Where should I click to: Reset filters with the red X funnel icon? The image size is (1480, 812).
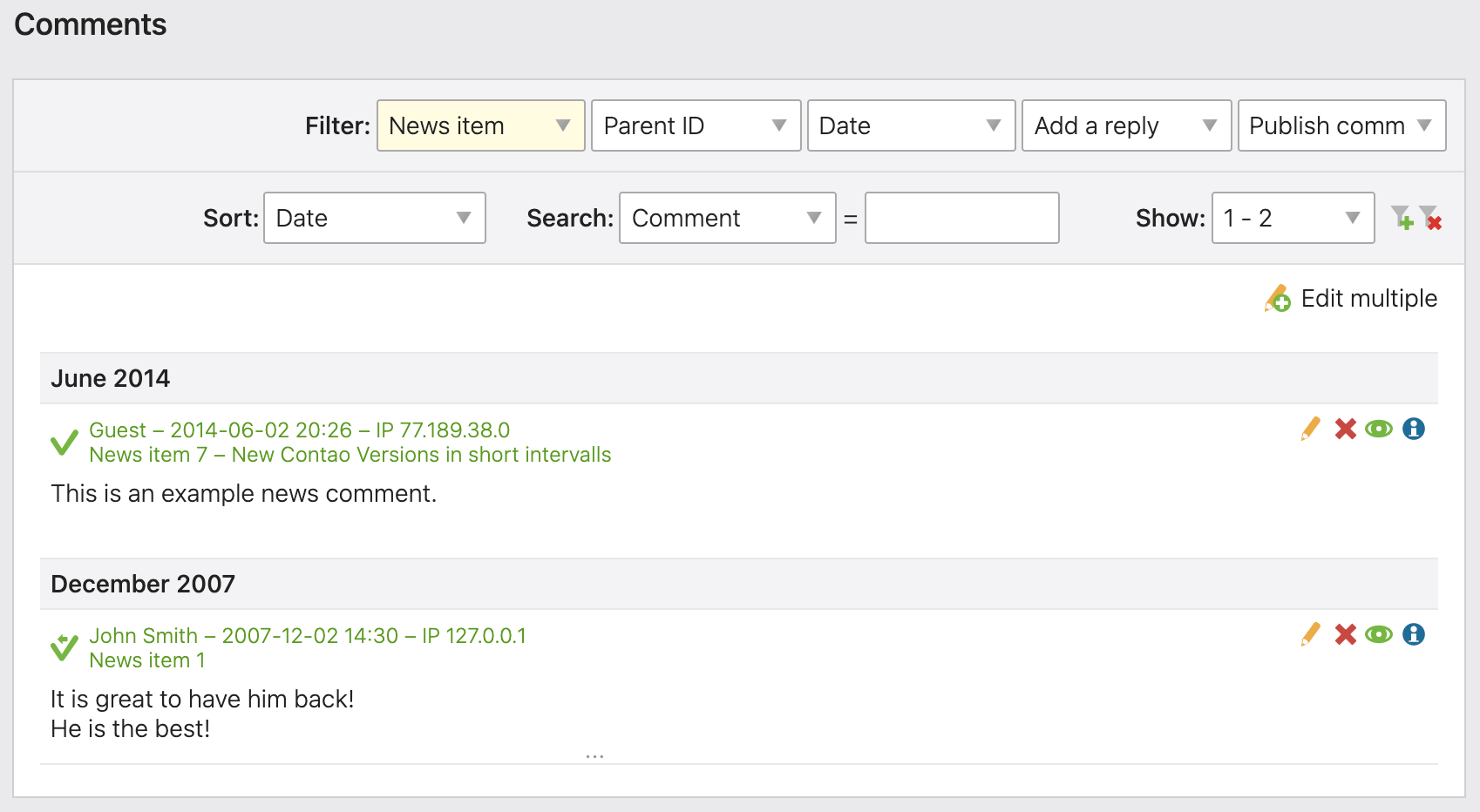click(x=1430, y=218)
